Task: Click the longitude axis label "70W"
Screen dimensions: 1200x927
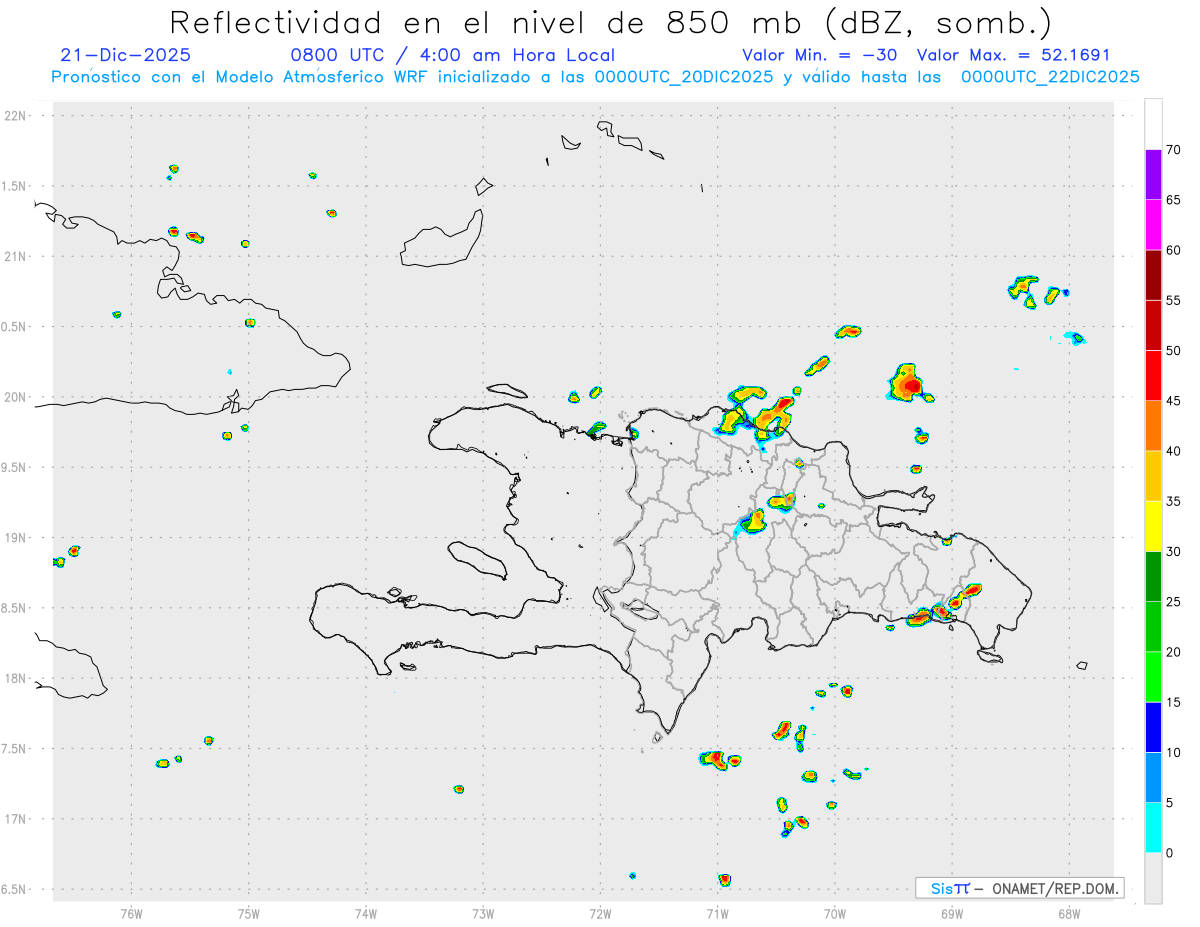Action: coord(835,913)
